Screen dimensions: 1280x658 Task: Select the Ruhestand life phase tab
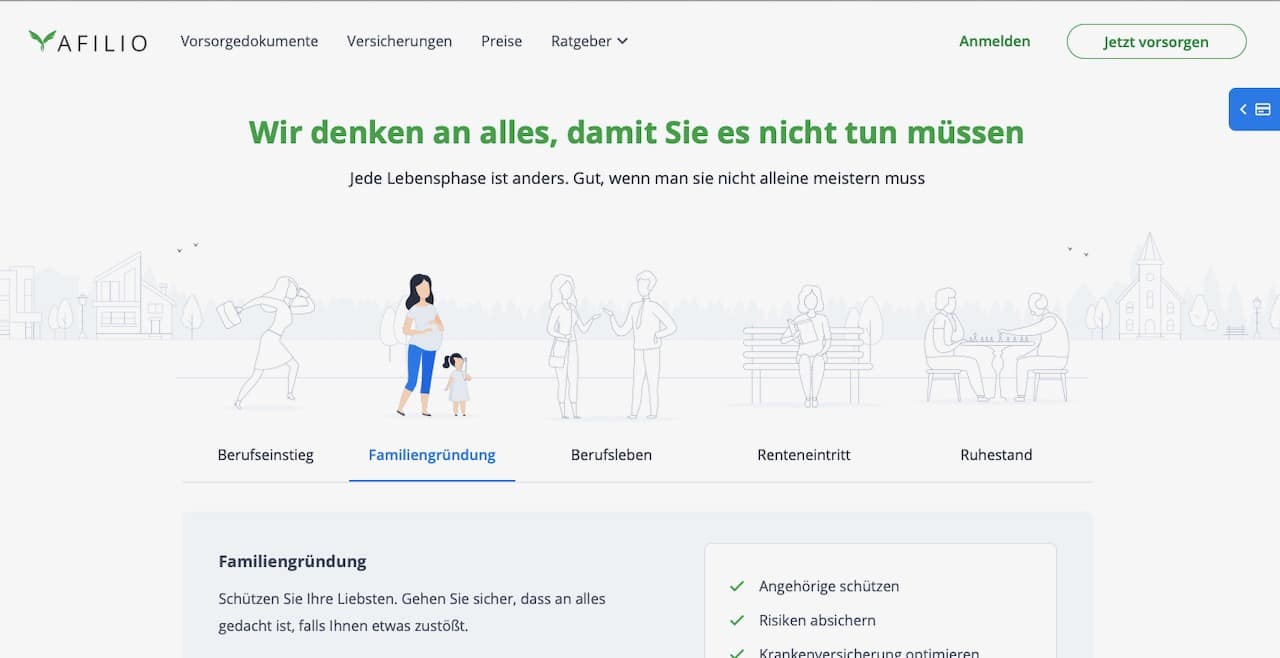click(x=996, y=454)
